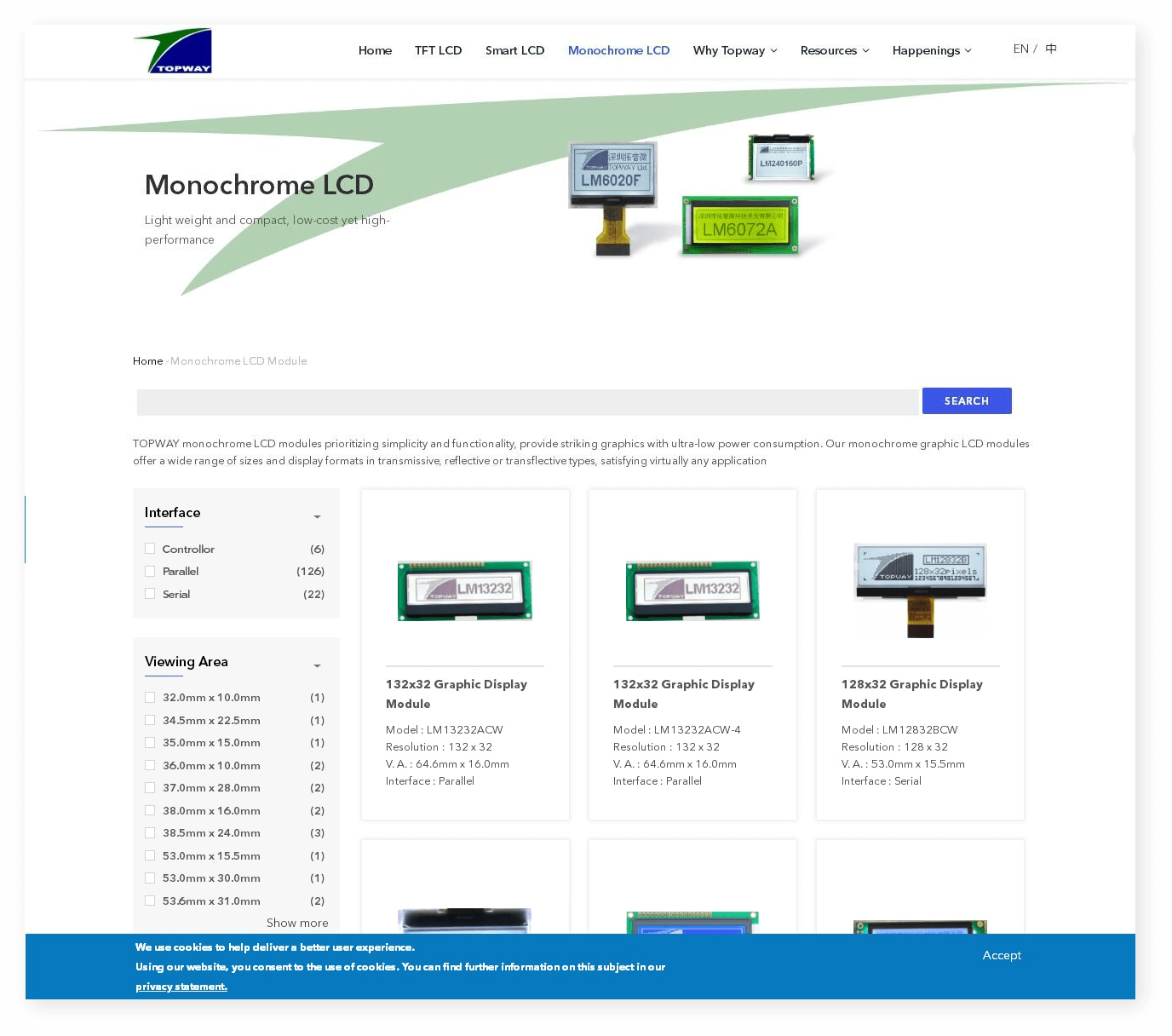Check the 53.0mm x 30.0mm filter
The image size is (1172, 1036).
pos(150,878)
